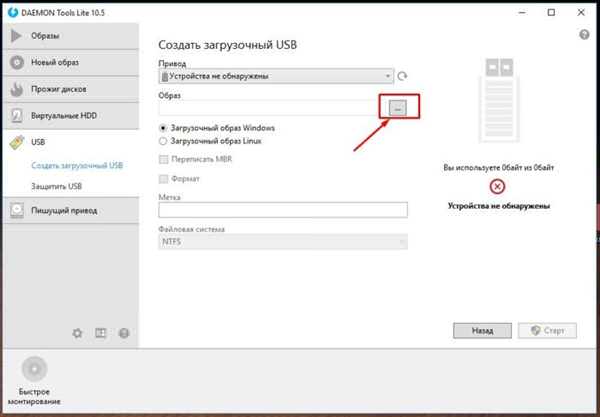Image resolution: width=600 pixels, height=417 pixels.
Task: Refresh the device list
Action: (x=402, y=76)
